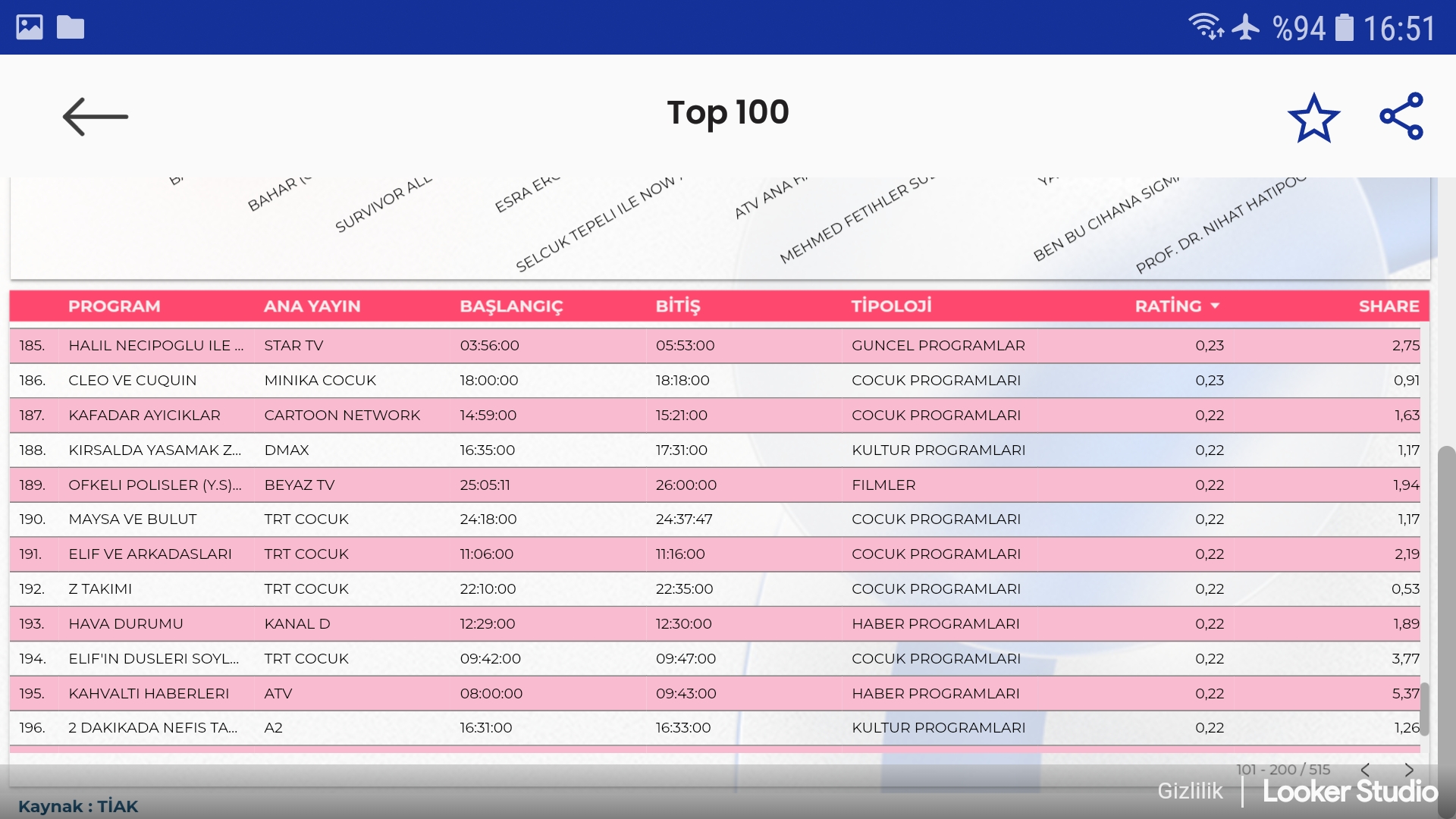Open the share icon
The width and height of the screenshot is (1456, 819).
pos(1401,116)
